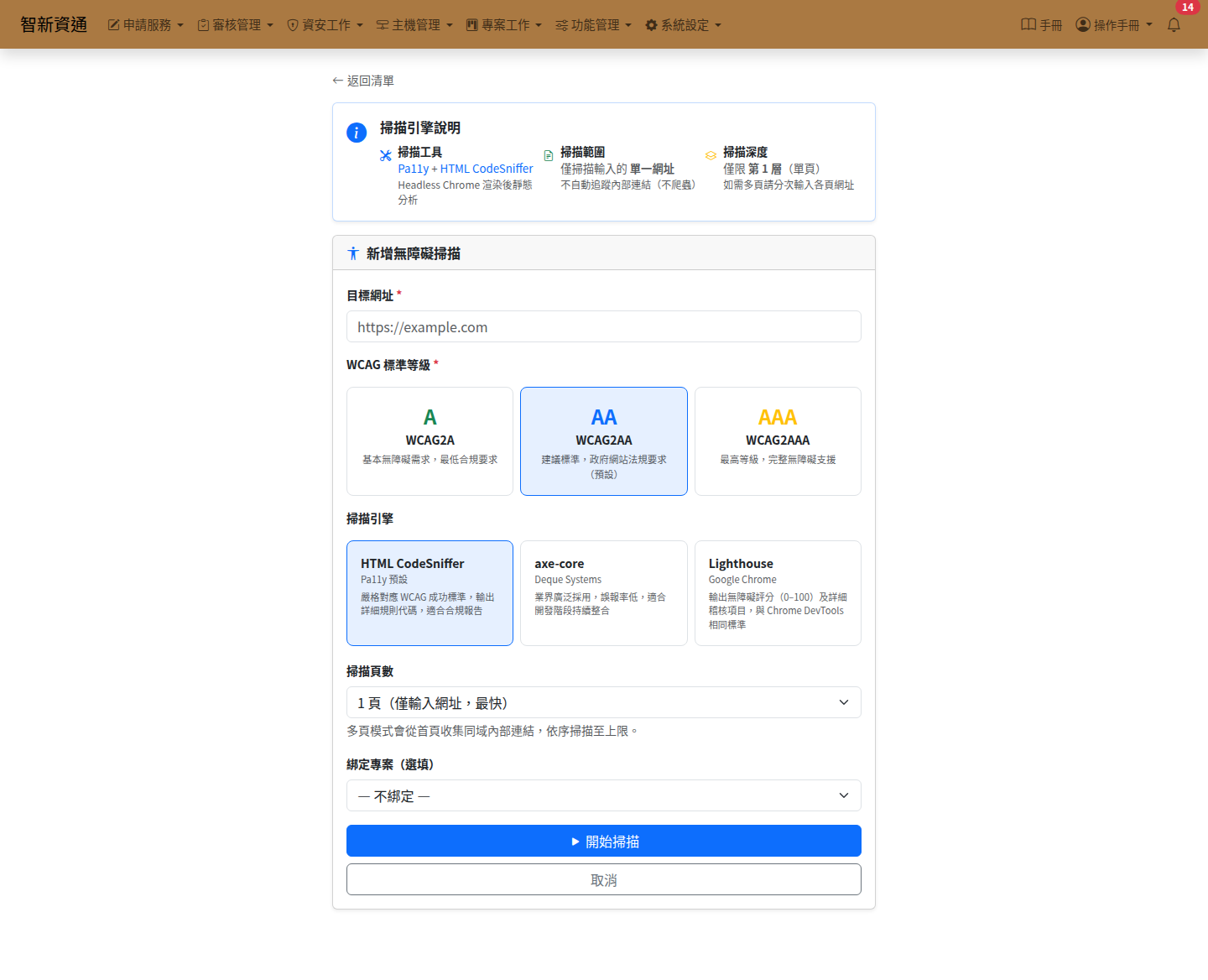Click the 手冊 book link
The height and width of the screenshot is (980, 1208).
point(1042,25)
